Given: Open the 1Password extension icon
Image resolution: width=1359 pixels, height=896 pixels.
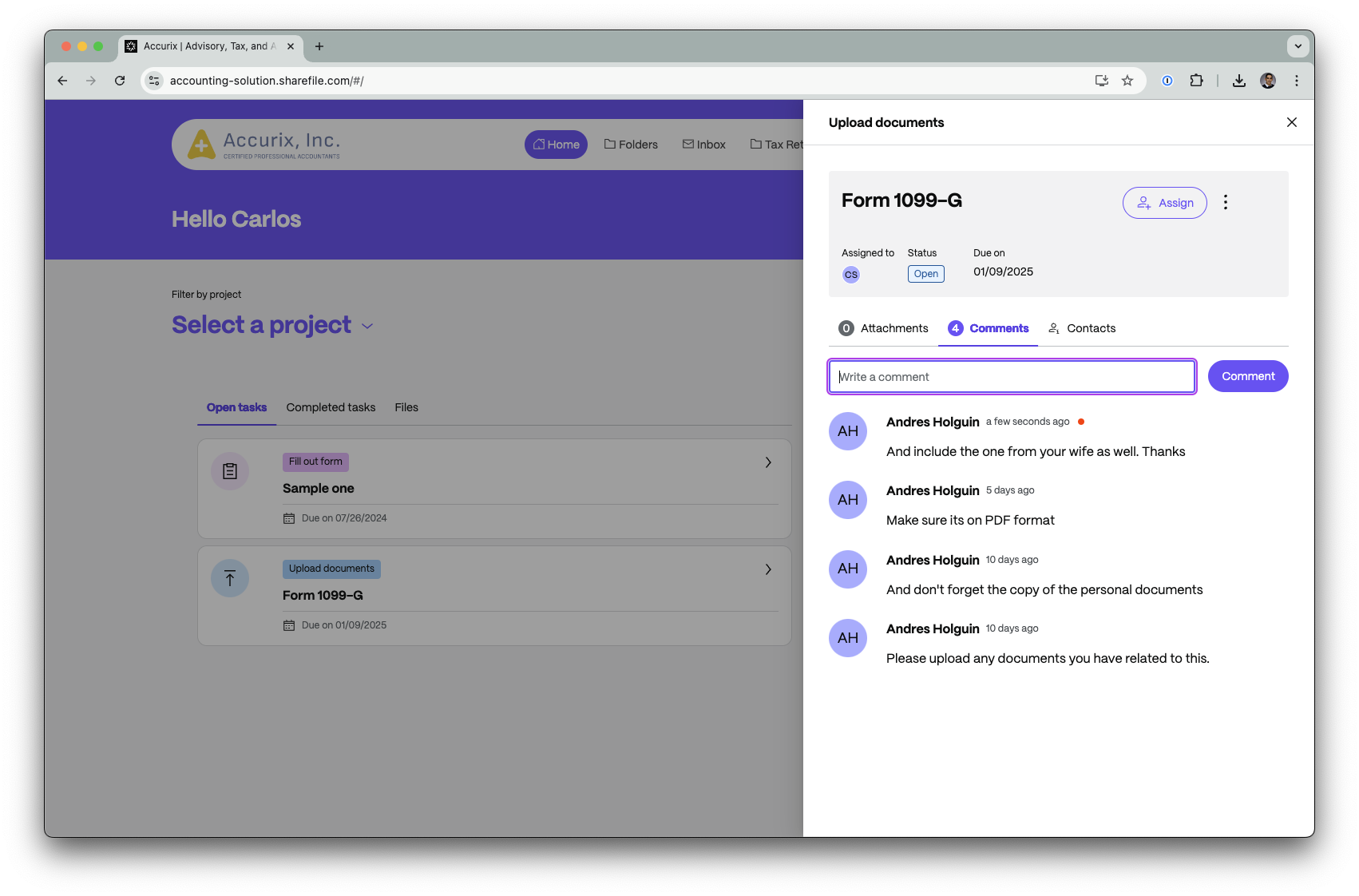Looking at the screenshot, I should [x=1167, y=81].
